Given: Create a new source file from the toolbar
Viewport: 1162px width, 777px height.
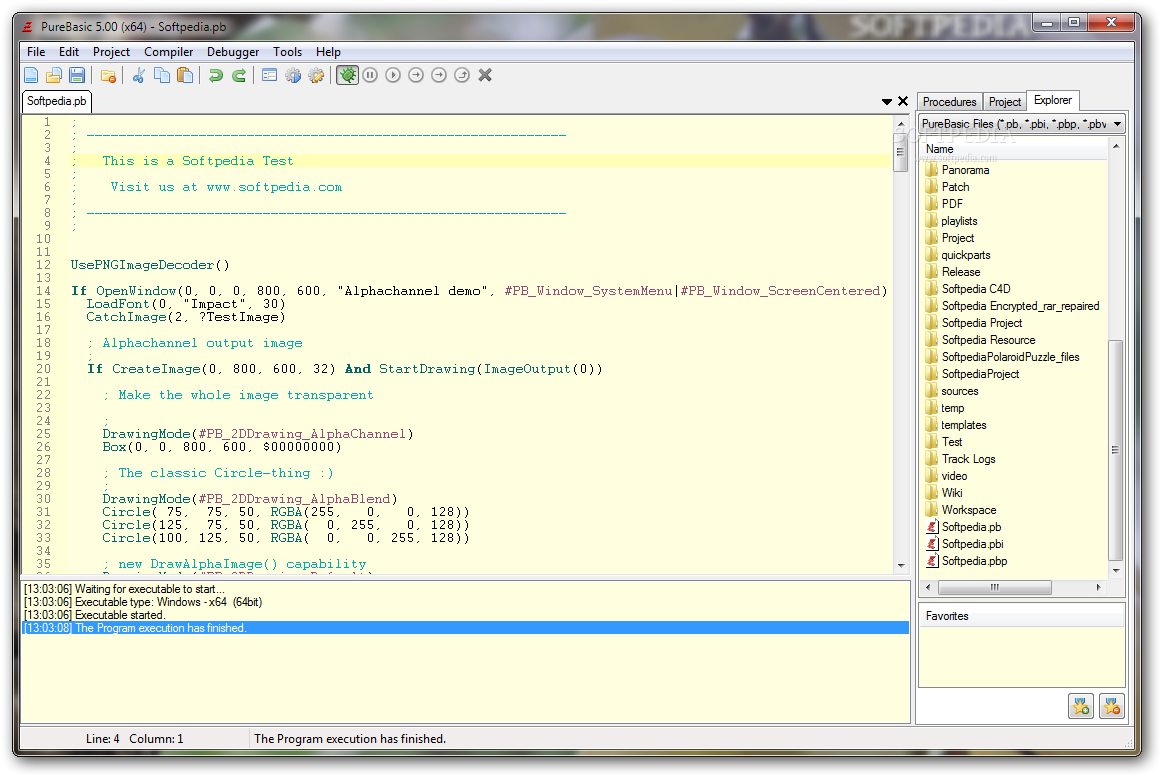Looking at the screenshot, I should [x=31, y=75].
